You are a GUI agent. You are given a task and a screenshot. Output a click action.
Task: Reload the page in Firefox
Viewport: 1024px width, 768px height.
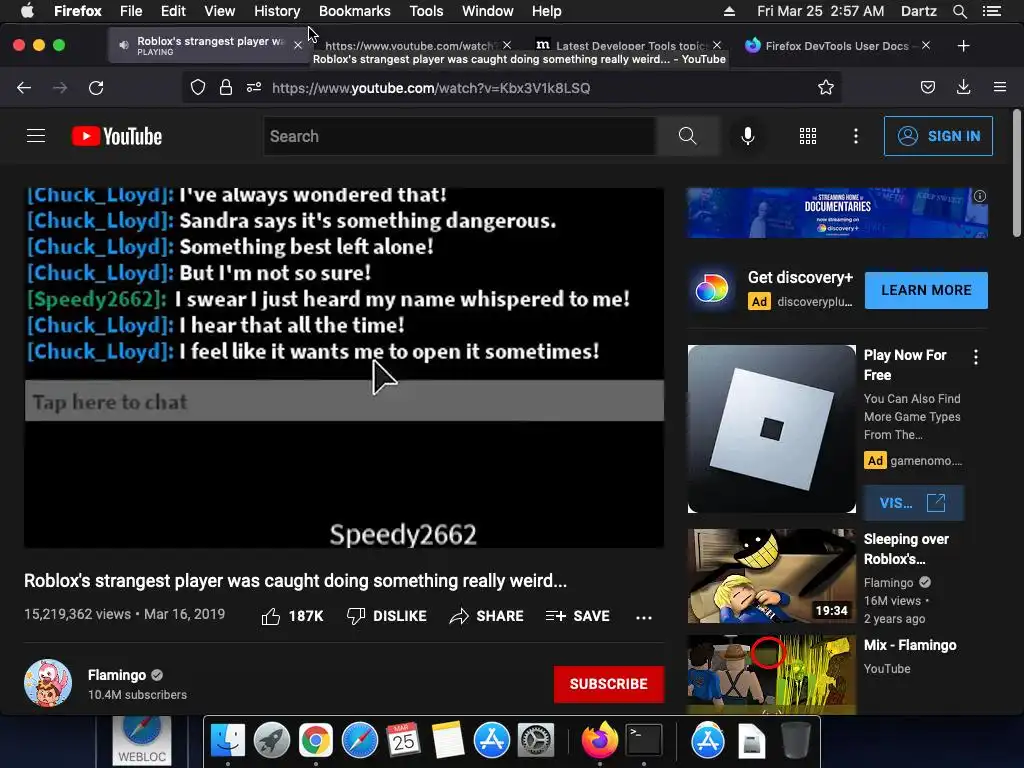coord(96,88)
